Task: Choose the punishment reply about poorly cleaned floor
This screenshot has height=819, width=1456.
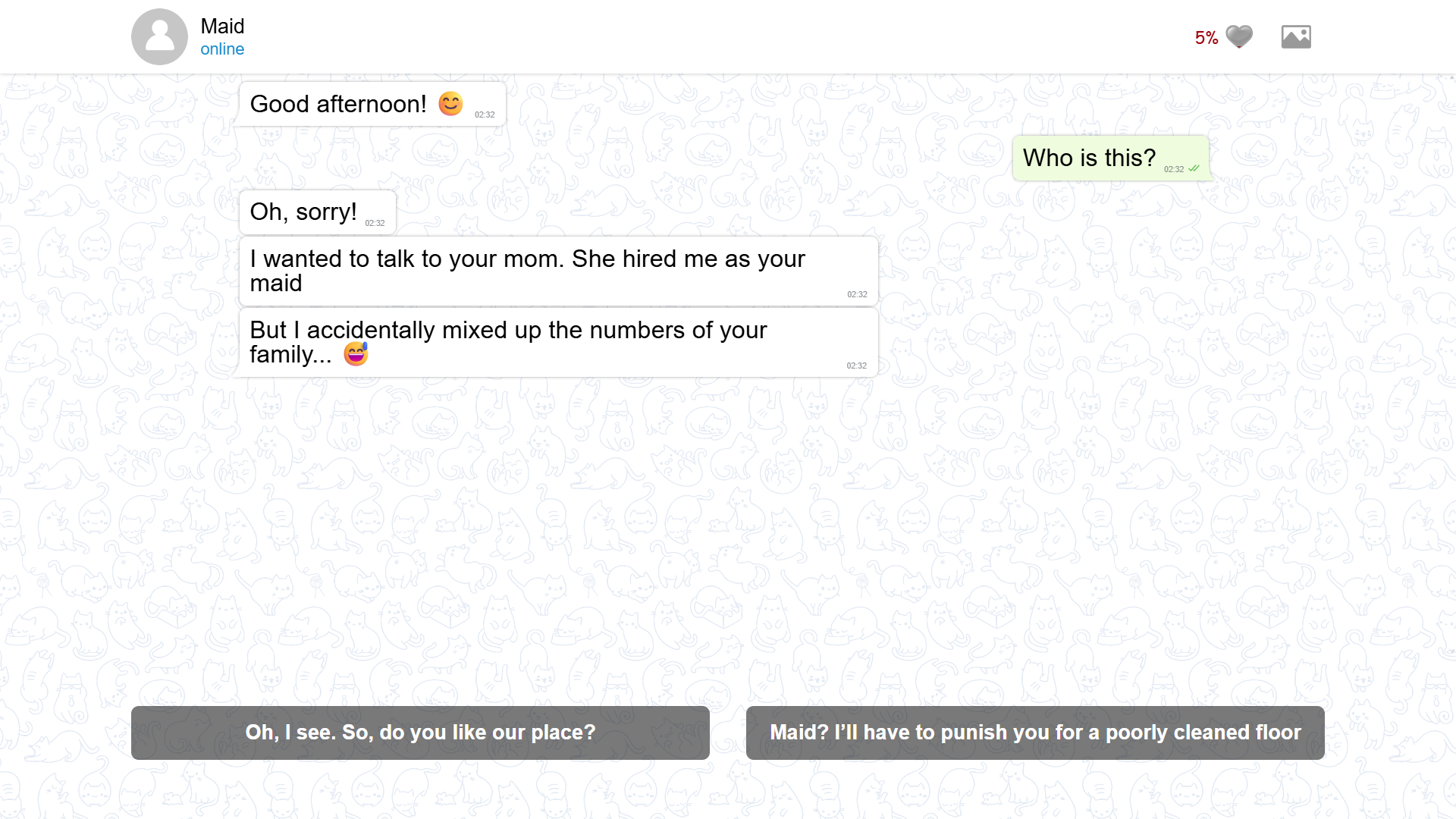Action: click(x=1035, y=733)
